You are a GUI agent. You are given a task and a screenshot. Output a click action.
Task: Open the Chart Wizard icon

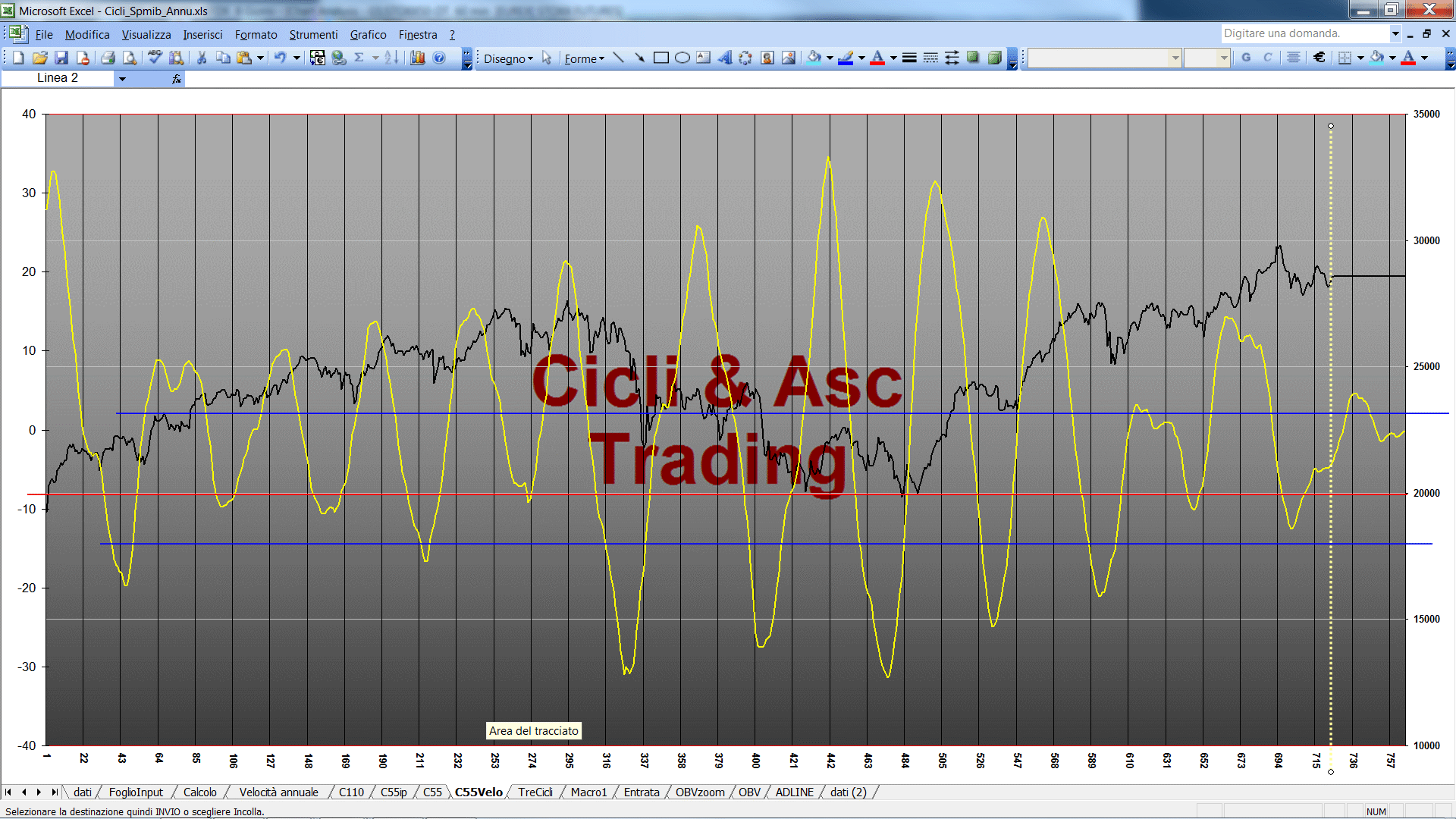[418, 58]
